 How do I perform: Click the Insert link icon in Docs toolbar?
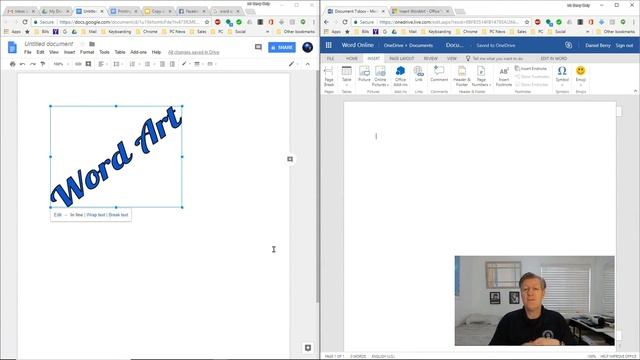coord(78,64)
